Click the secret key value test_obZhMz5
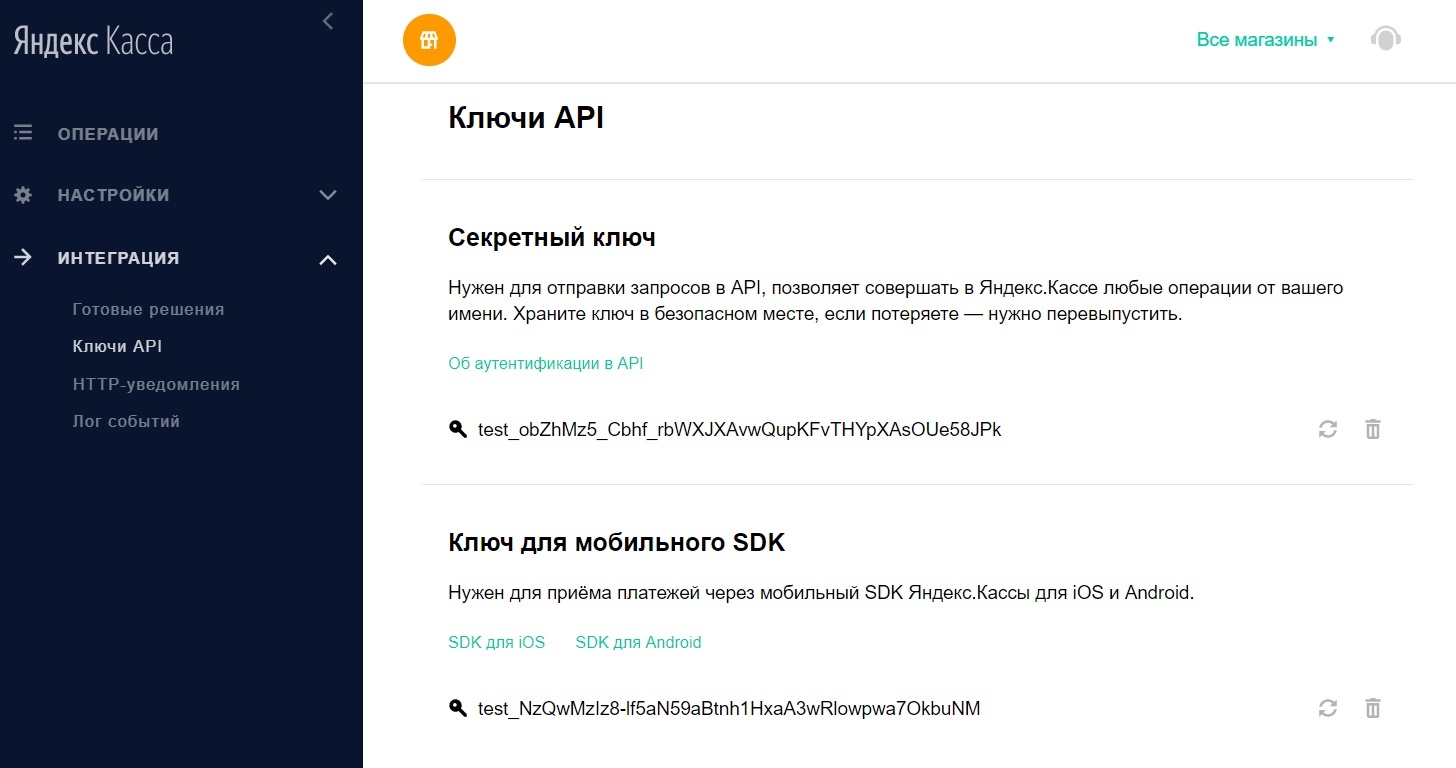 click(x=740, y=430)
